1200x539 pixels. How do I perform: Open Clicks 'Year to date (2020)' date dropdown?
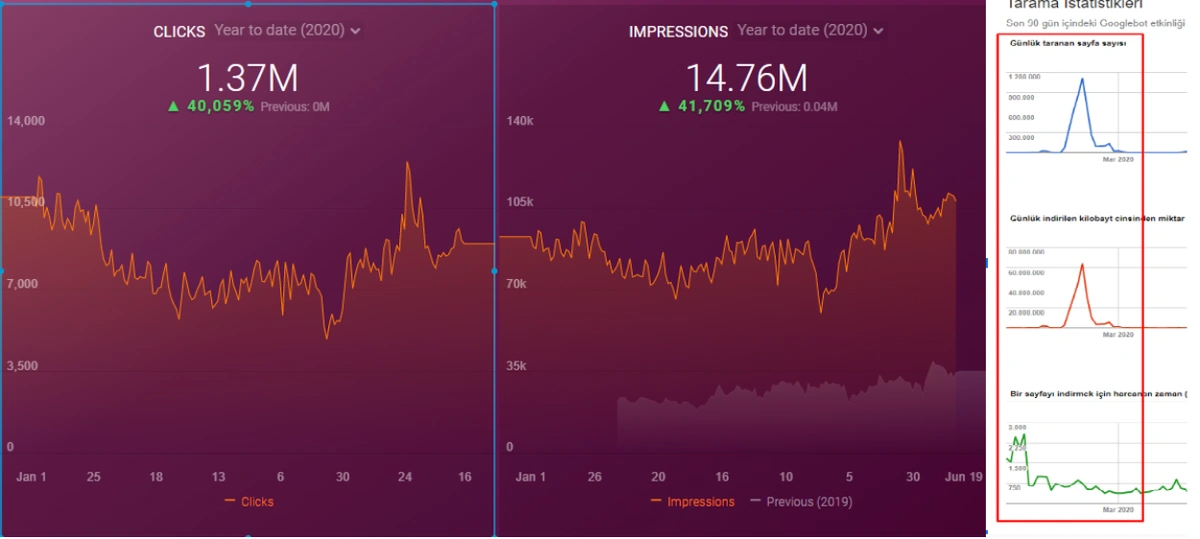[287, 31]
